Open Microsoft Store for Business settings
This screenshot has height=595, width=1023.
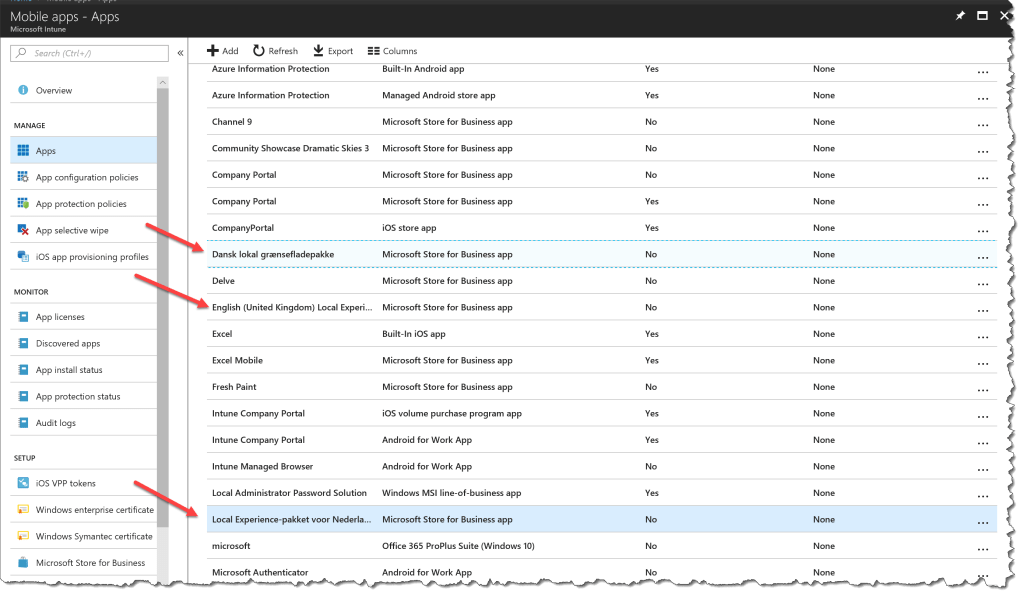click(91, 562)
